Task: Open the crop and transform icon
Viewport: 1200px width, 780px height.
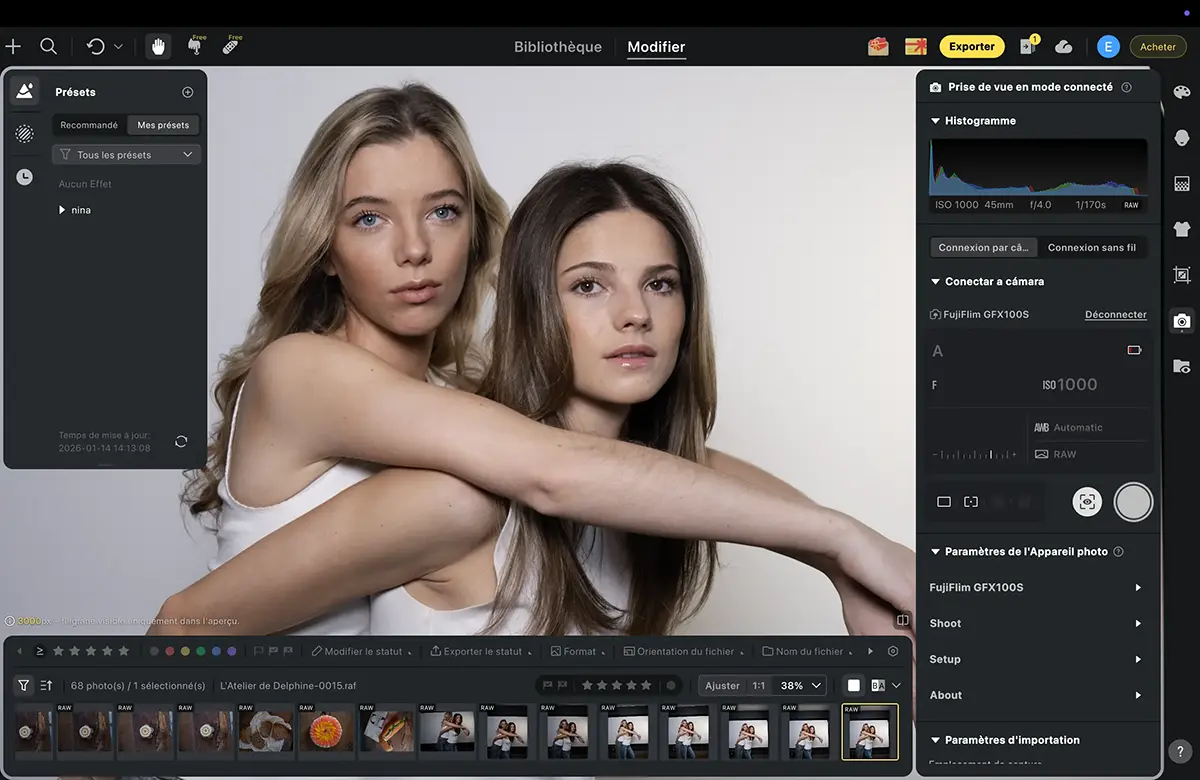Action: click(x=1182, y=275)
